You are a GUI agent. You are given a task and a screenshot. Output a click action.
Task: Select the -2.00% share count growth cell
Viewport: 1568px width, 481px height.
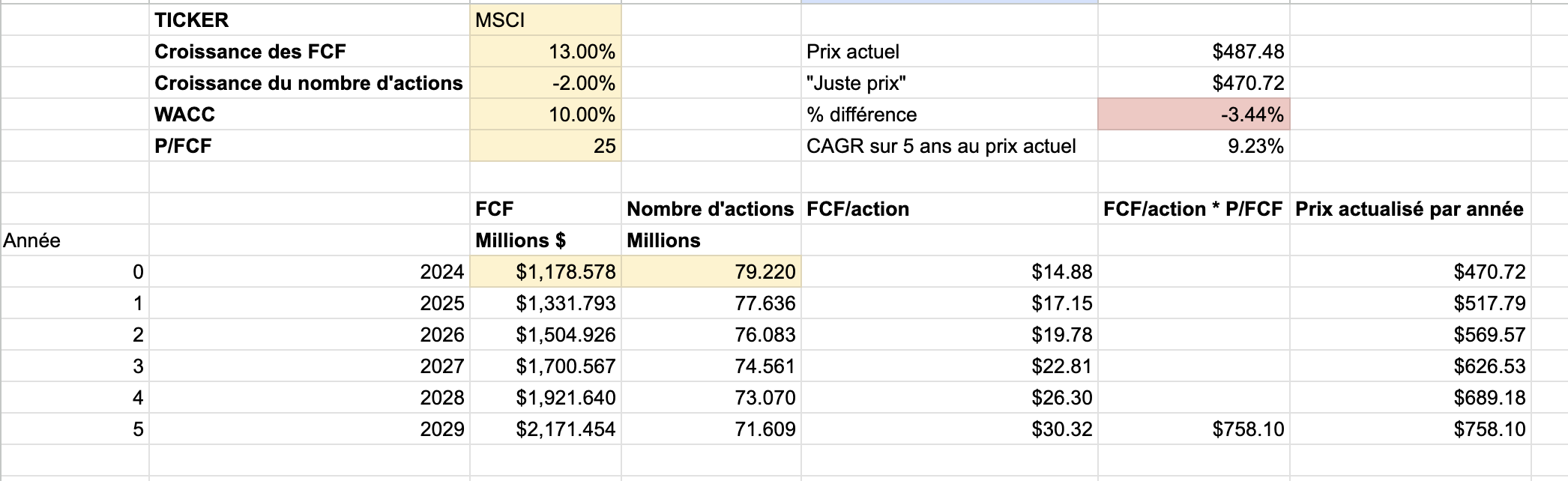pyautogui.click(x=546, y=83)
